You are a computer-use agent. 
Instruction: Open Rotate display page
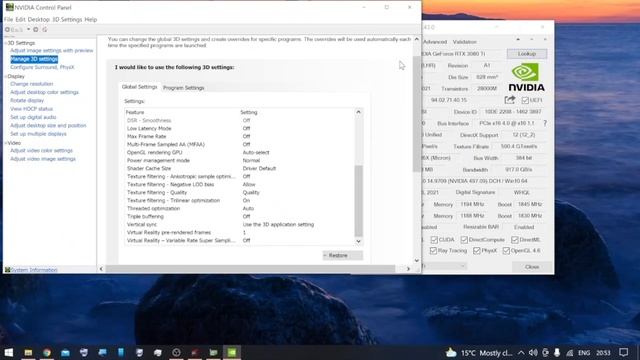click(x=27, y=100)
